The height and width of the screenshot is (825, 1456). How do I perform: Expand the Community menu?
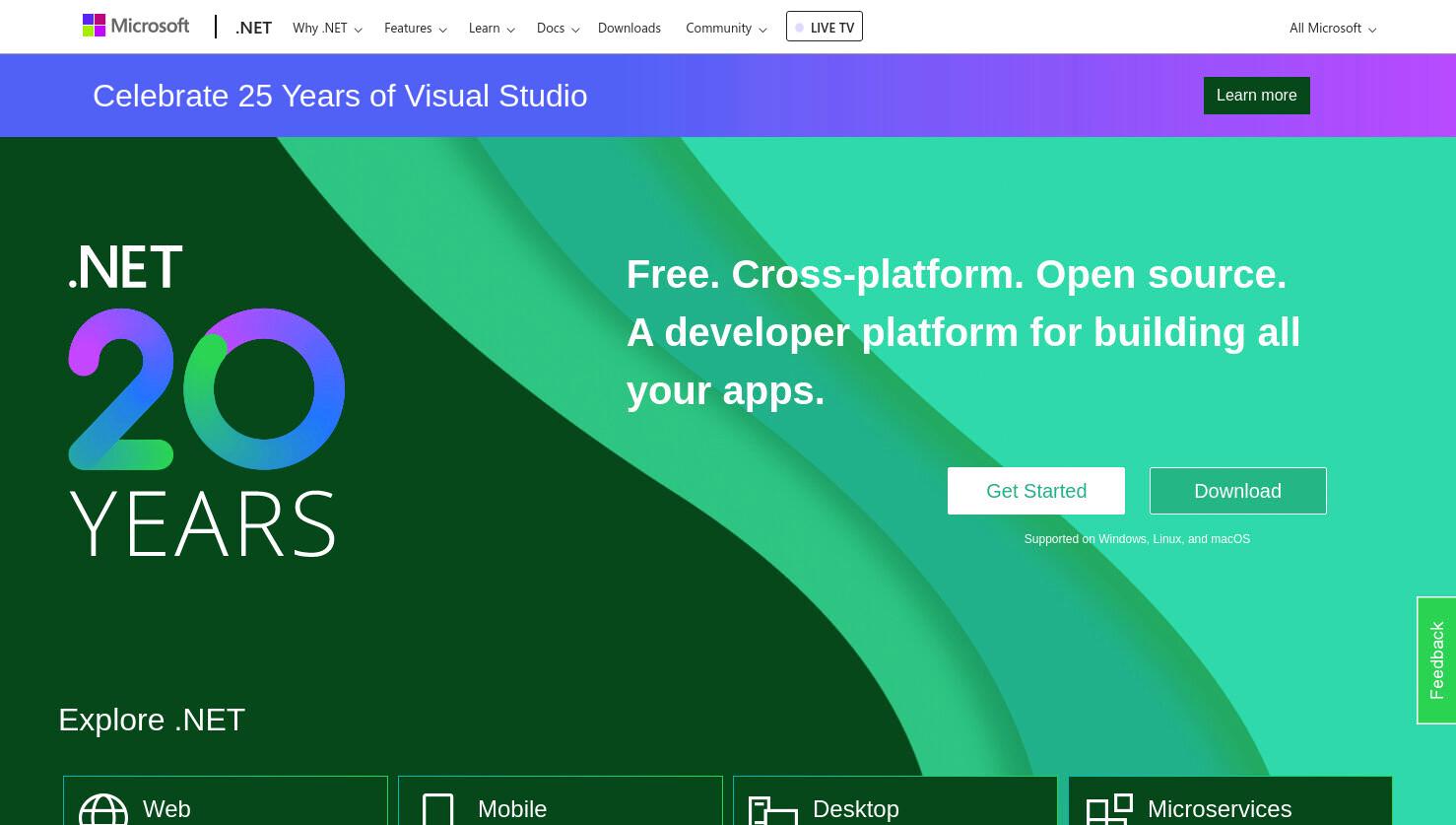[726, 28]
